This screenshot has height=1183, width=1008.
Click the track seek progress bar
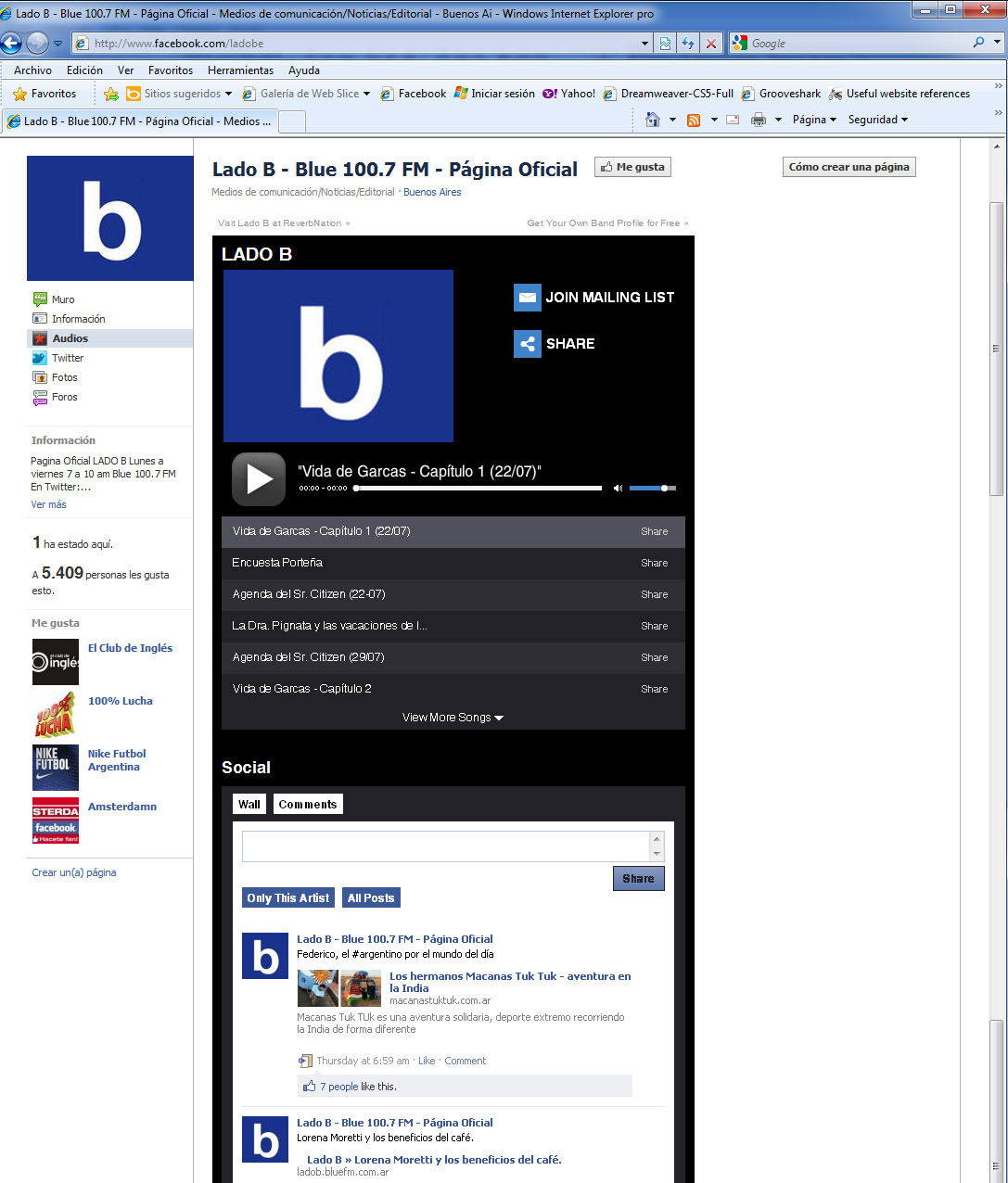tap(478, 488)
